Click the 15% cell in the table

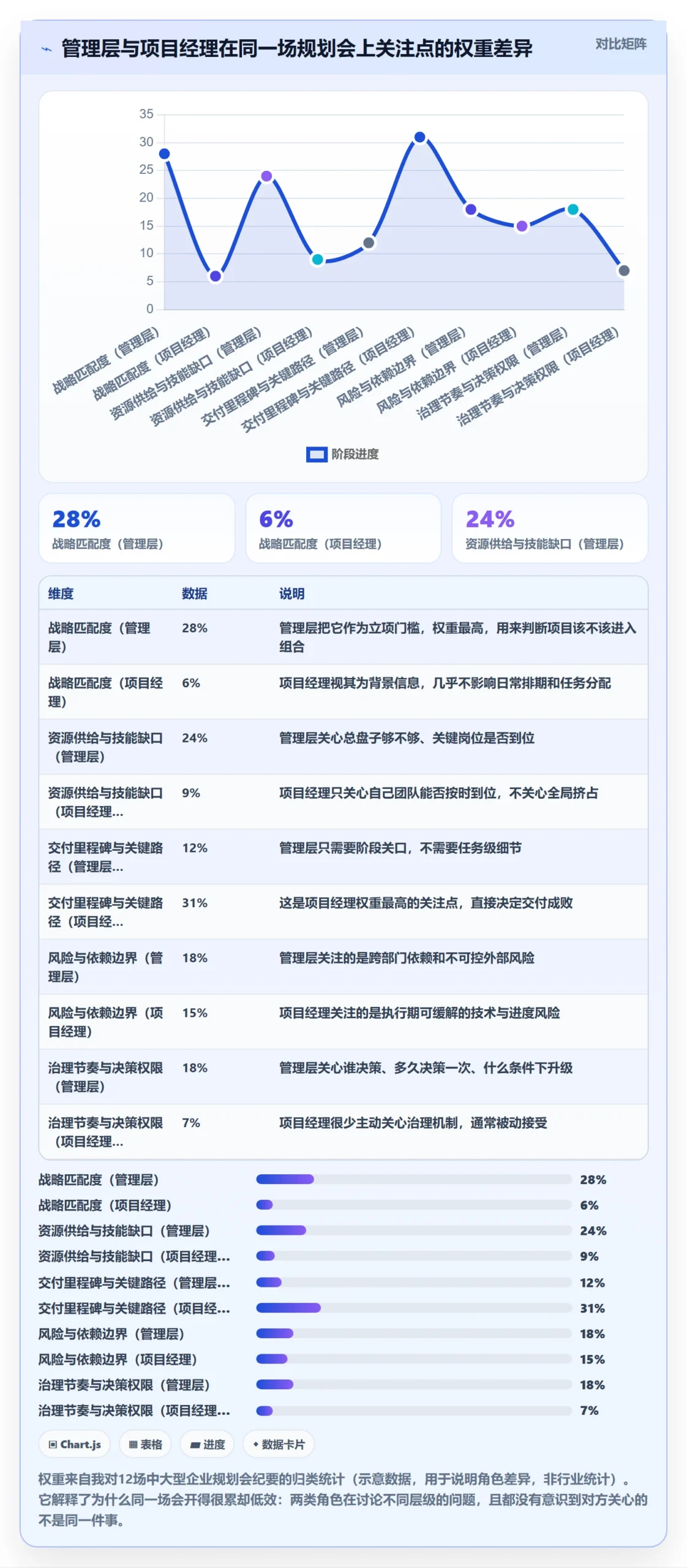point(195,1013)
